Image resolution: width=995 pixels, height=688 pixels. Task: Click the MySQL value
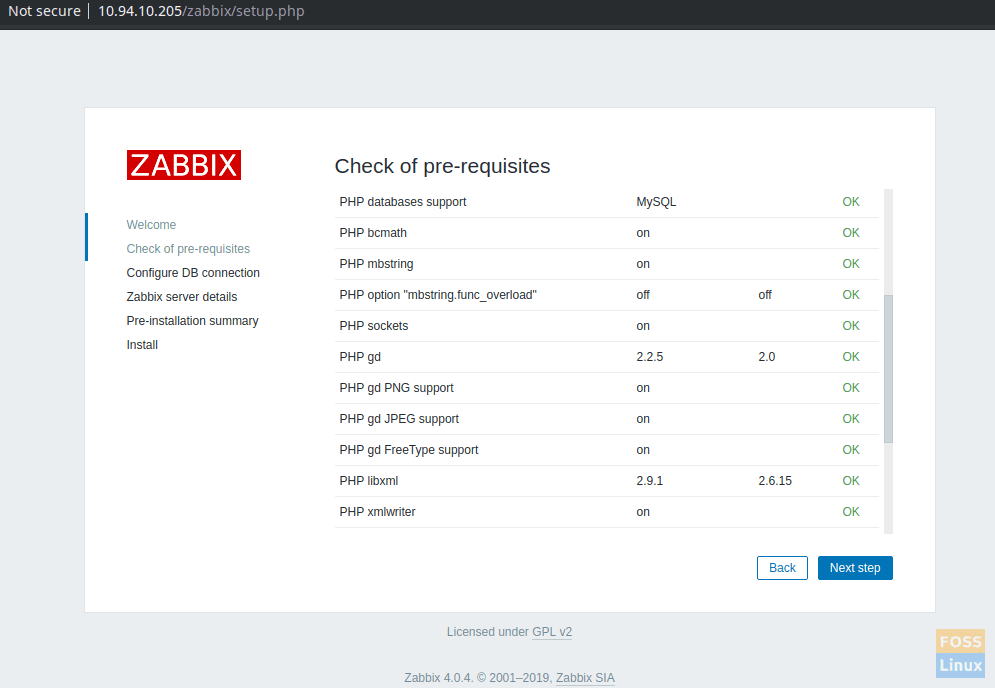pyautogui.click(x=656, y=202)
